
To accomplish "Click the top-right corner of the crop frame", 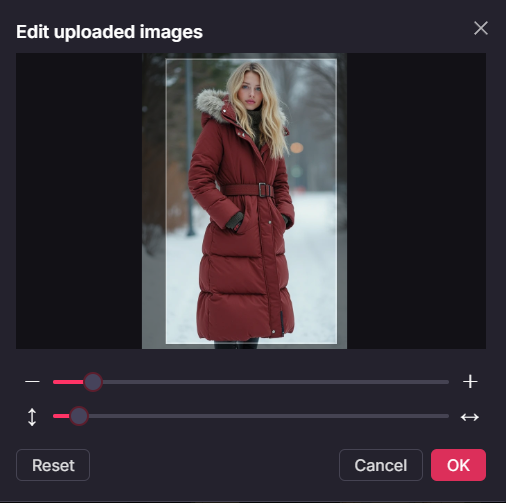I will pyautogui.click(x=337, y=59).
